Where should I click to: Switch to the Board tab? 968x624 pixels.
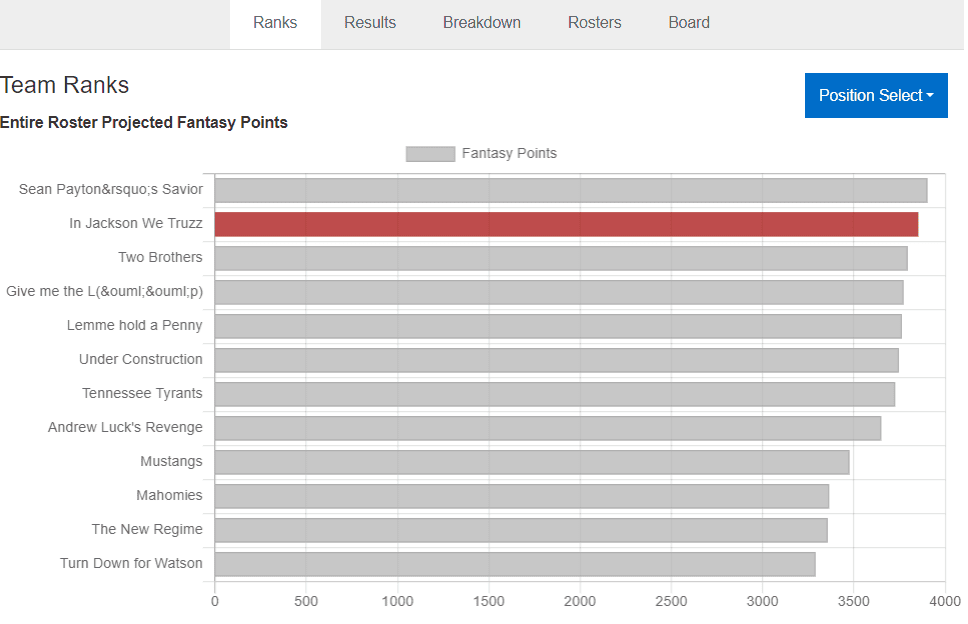(688, 22)
